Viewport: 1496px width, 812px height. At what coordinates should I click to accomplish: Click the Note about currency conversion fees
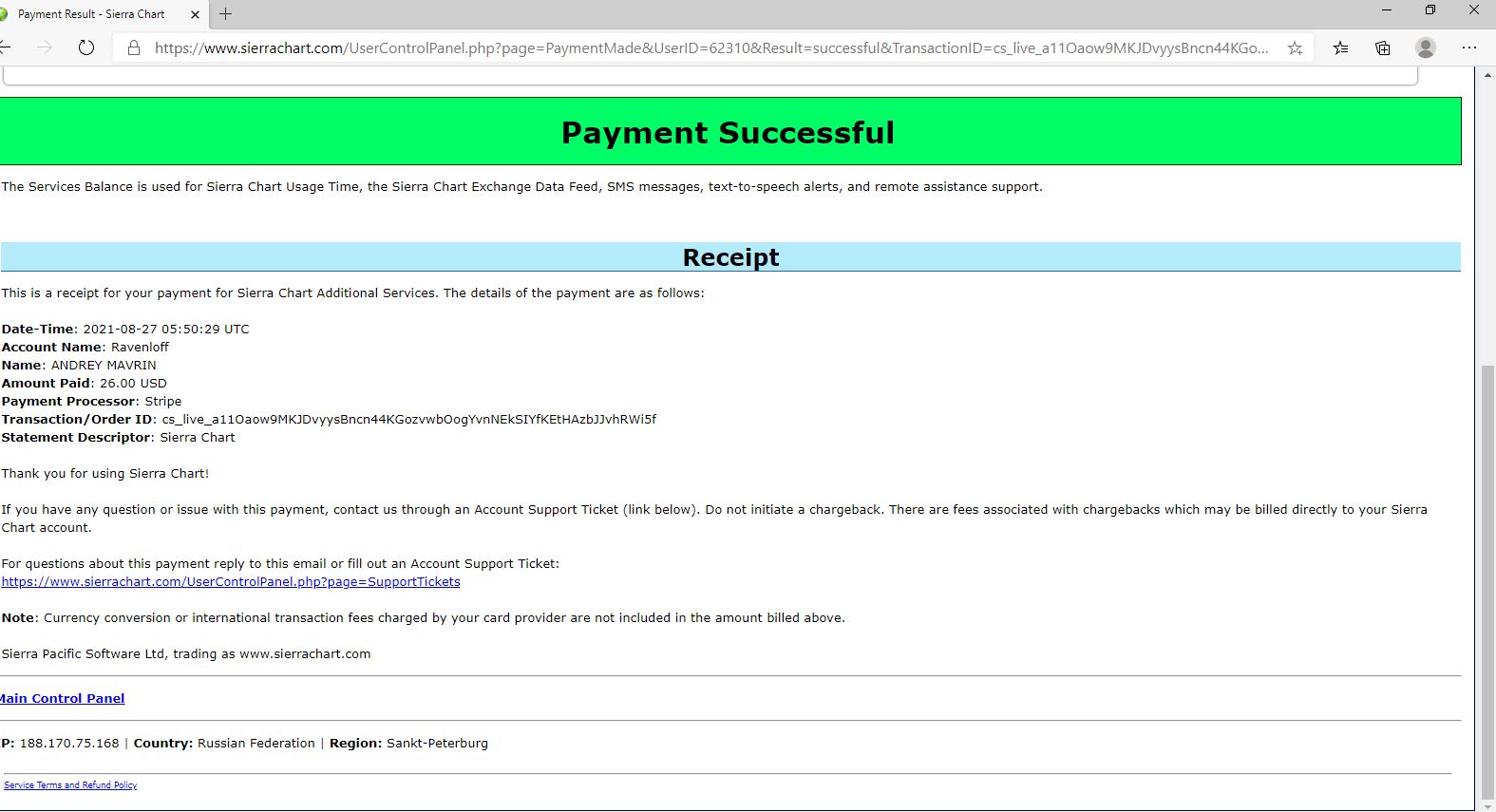423,618
